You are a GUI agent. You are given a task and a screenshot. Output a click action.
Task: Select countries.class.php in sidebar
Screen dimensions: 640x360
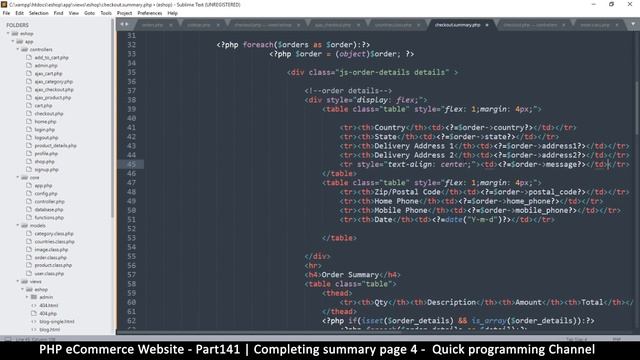click(54, 242)
